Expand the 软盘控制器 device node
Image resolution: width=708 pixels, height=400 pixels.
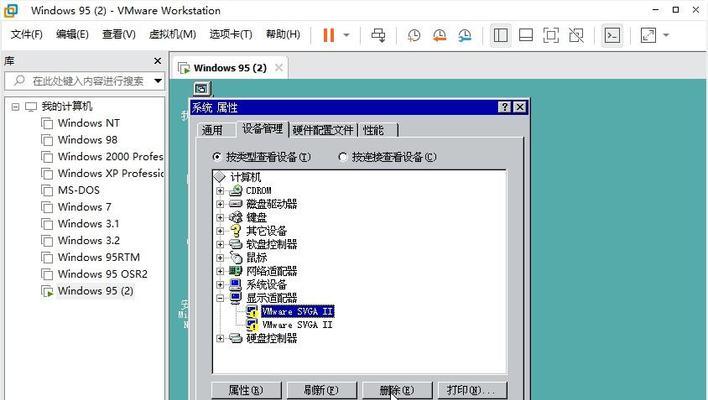pyautogui.click(x=220, y=244)
